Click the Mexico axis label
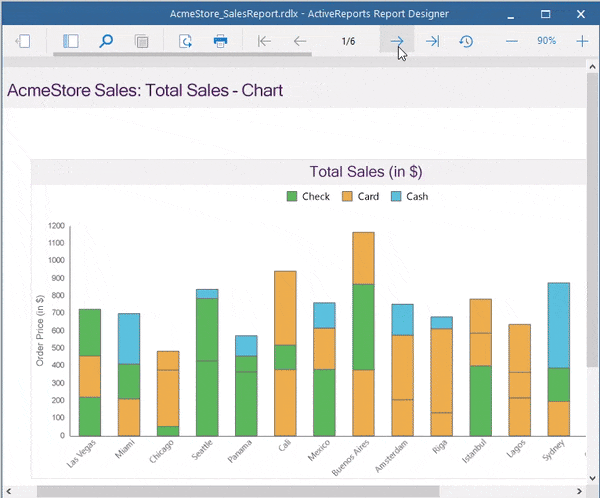Image resolution: width=600 pixels, height=498 pixels. (319, 450)
